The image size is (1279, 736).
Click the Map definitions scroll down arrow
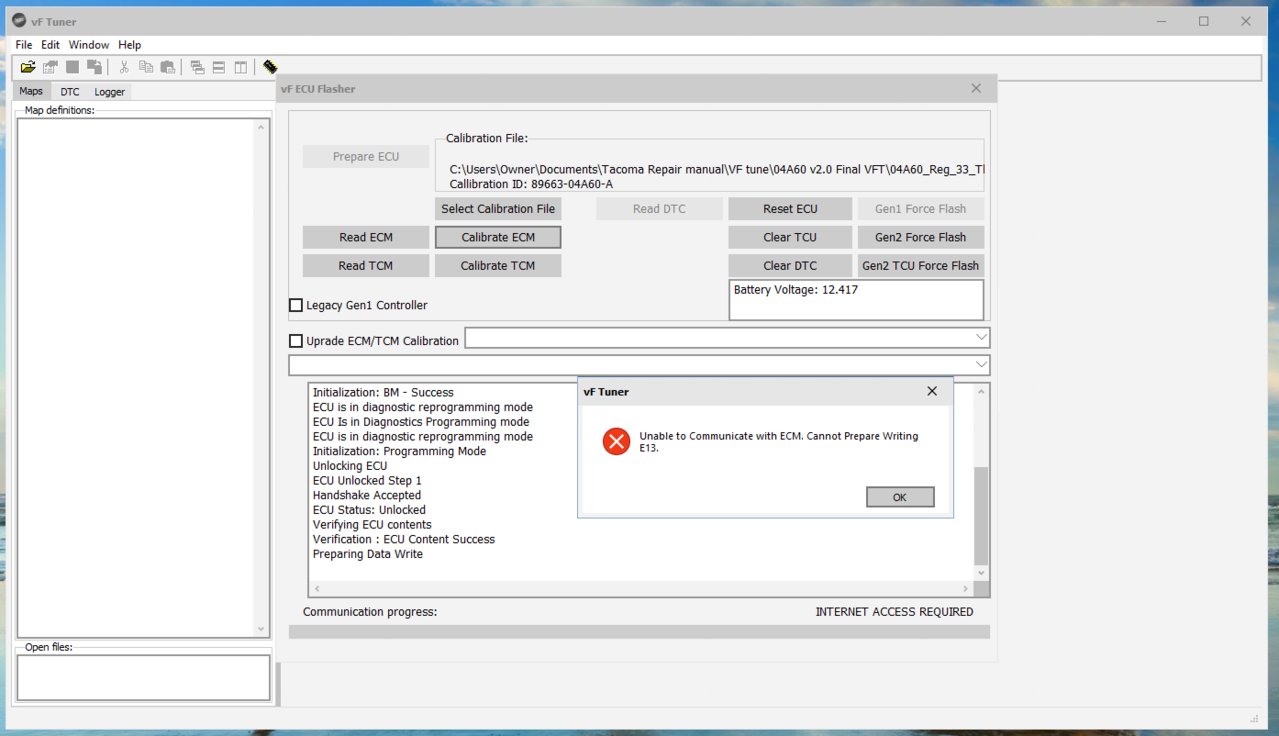[262, 629]
